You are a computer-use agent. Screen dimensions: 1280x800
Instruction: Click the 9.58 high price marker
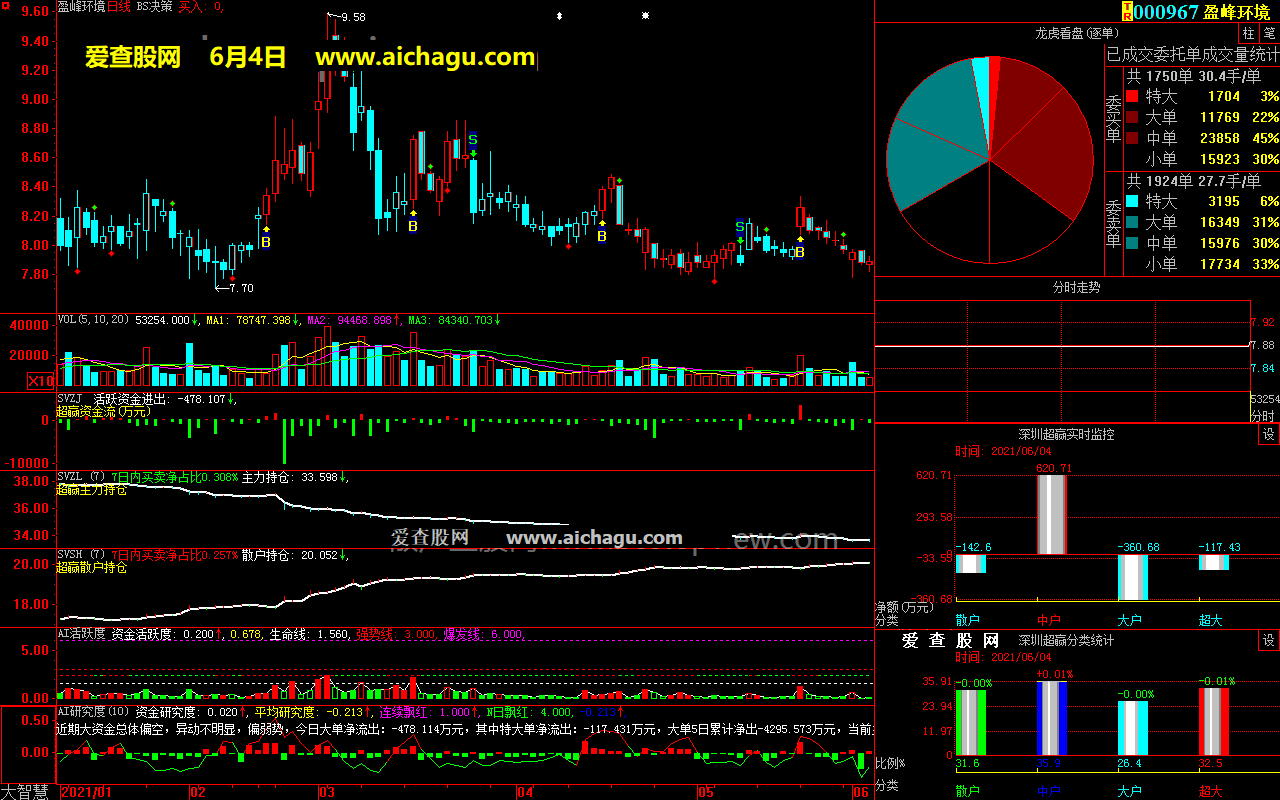pos(353,17)
